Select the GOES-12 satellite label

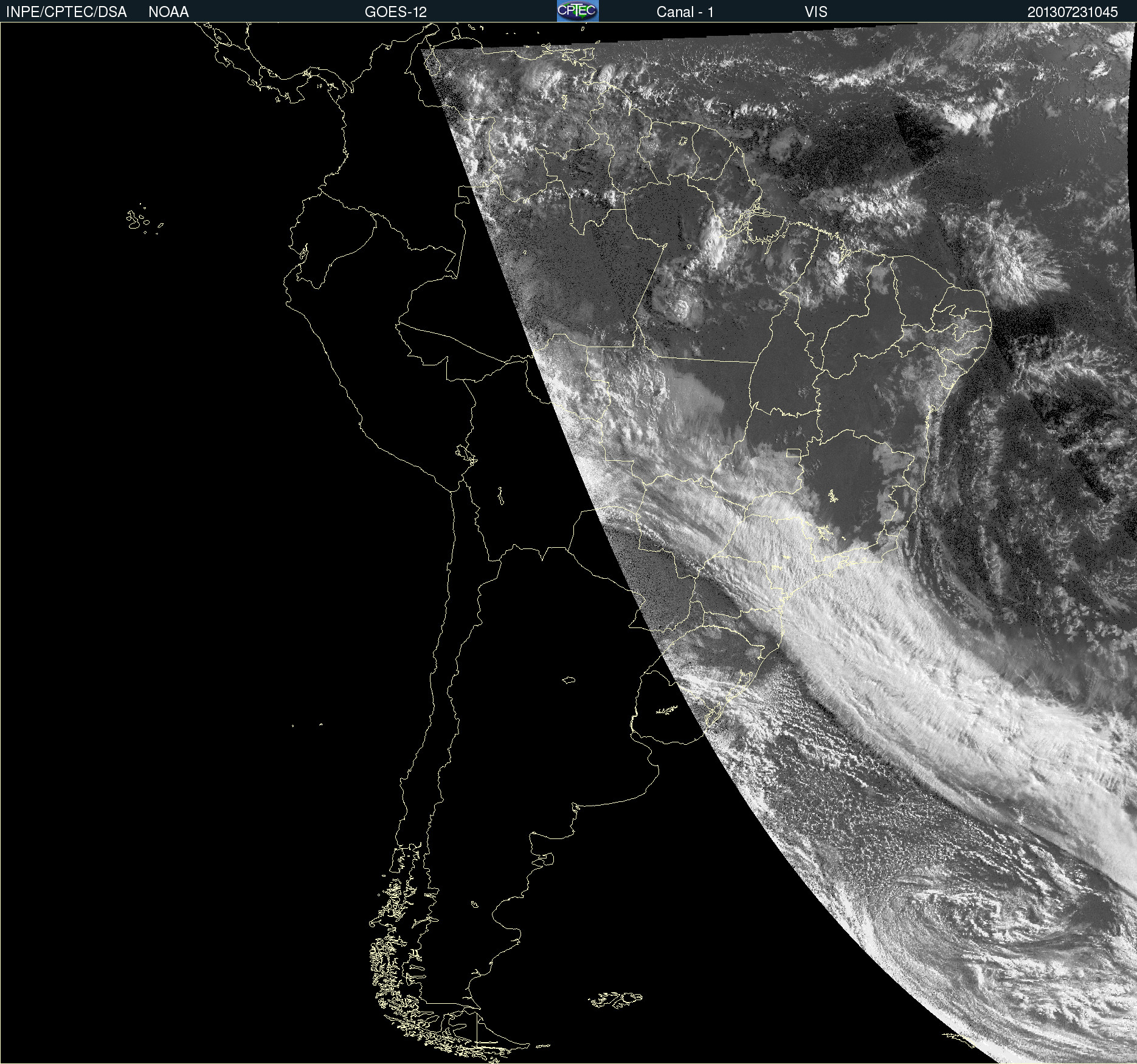pos(396,12)
